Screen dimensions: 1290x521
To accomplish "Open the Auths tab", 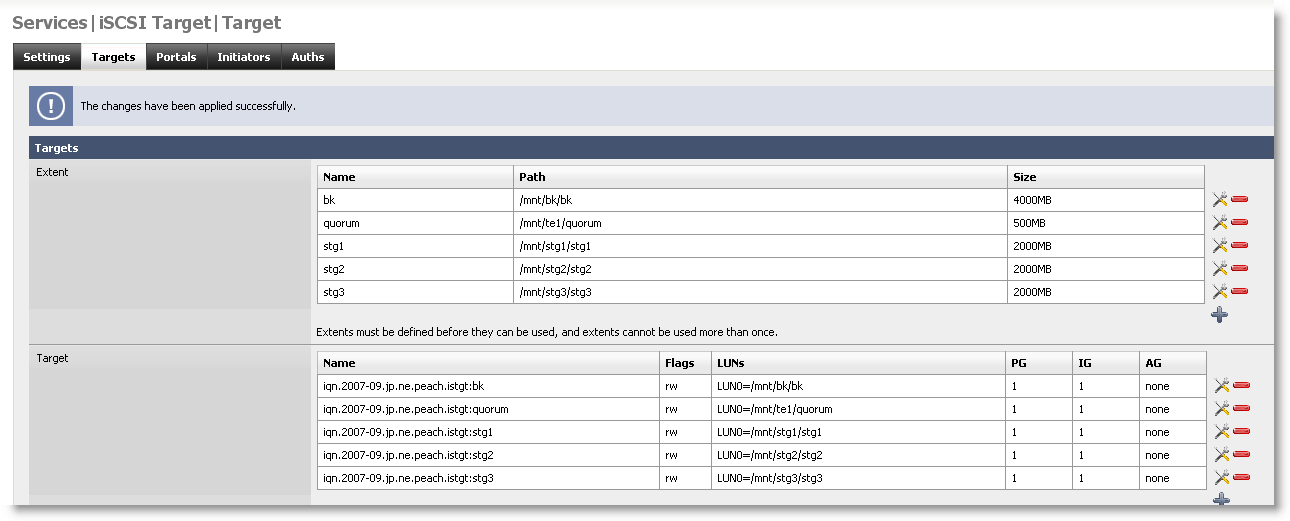I will (x=308, y=57).
